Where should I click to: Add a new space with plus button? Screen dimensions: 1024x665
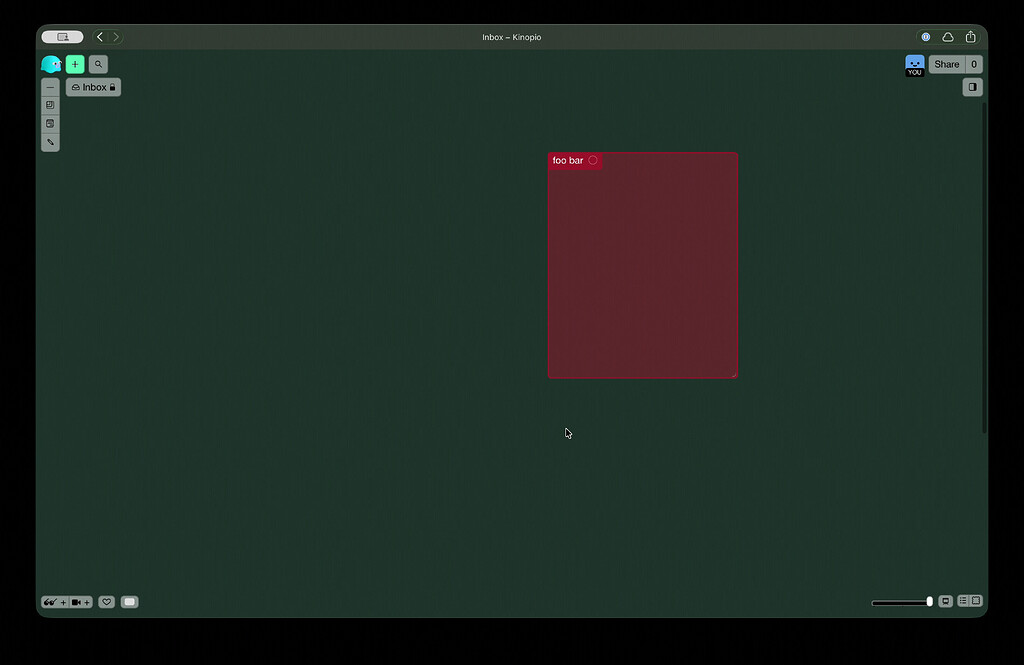coord(75,64)
